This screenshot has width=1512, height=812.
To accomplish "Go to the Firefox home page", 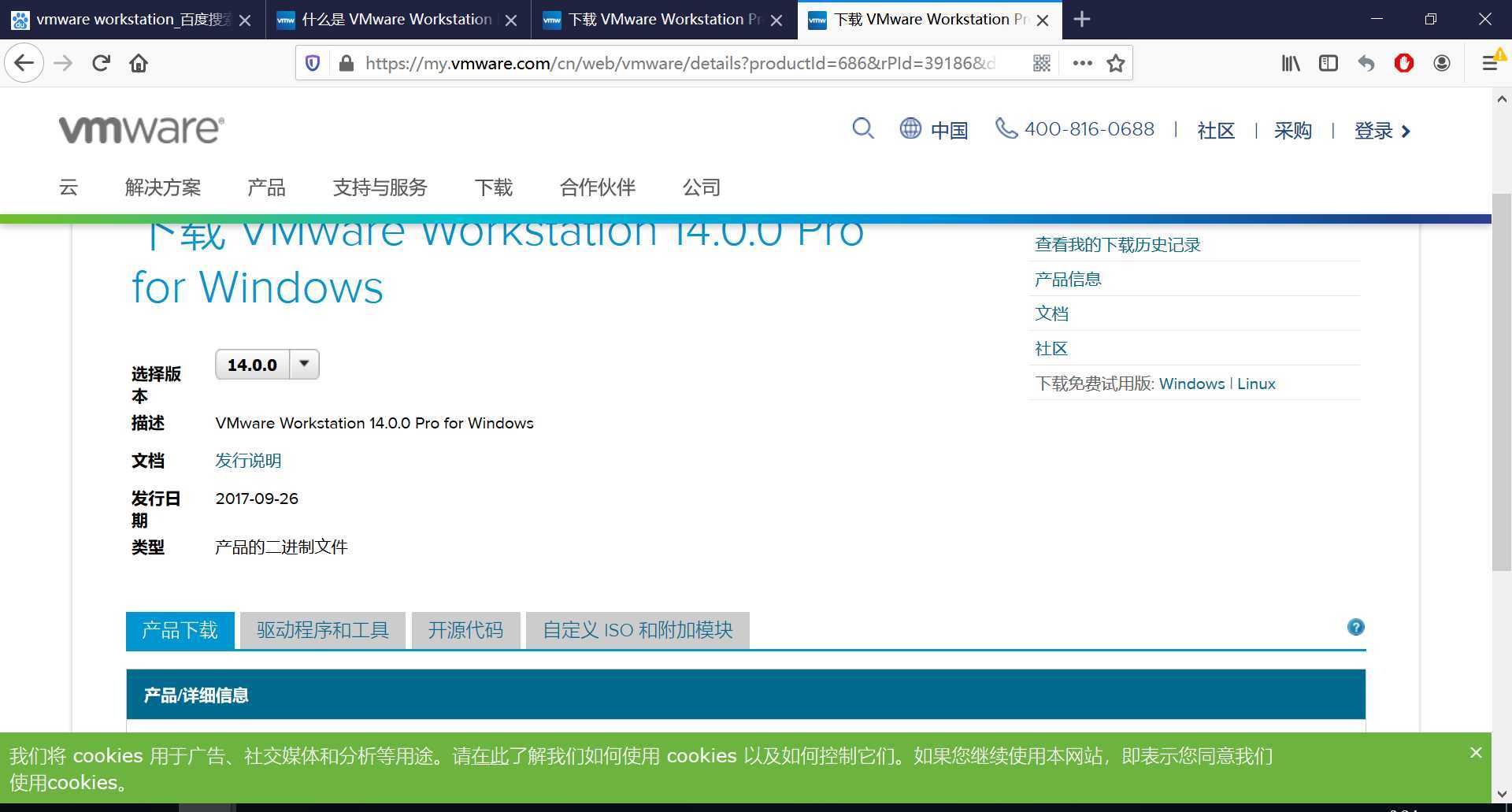I will point(139,63).
